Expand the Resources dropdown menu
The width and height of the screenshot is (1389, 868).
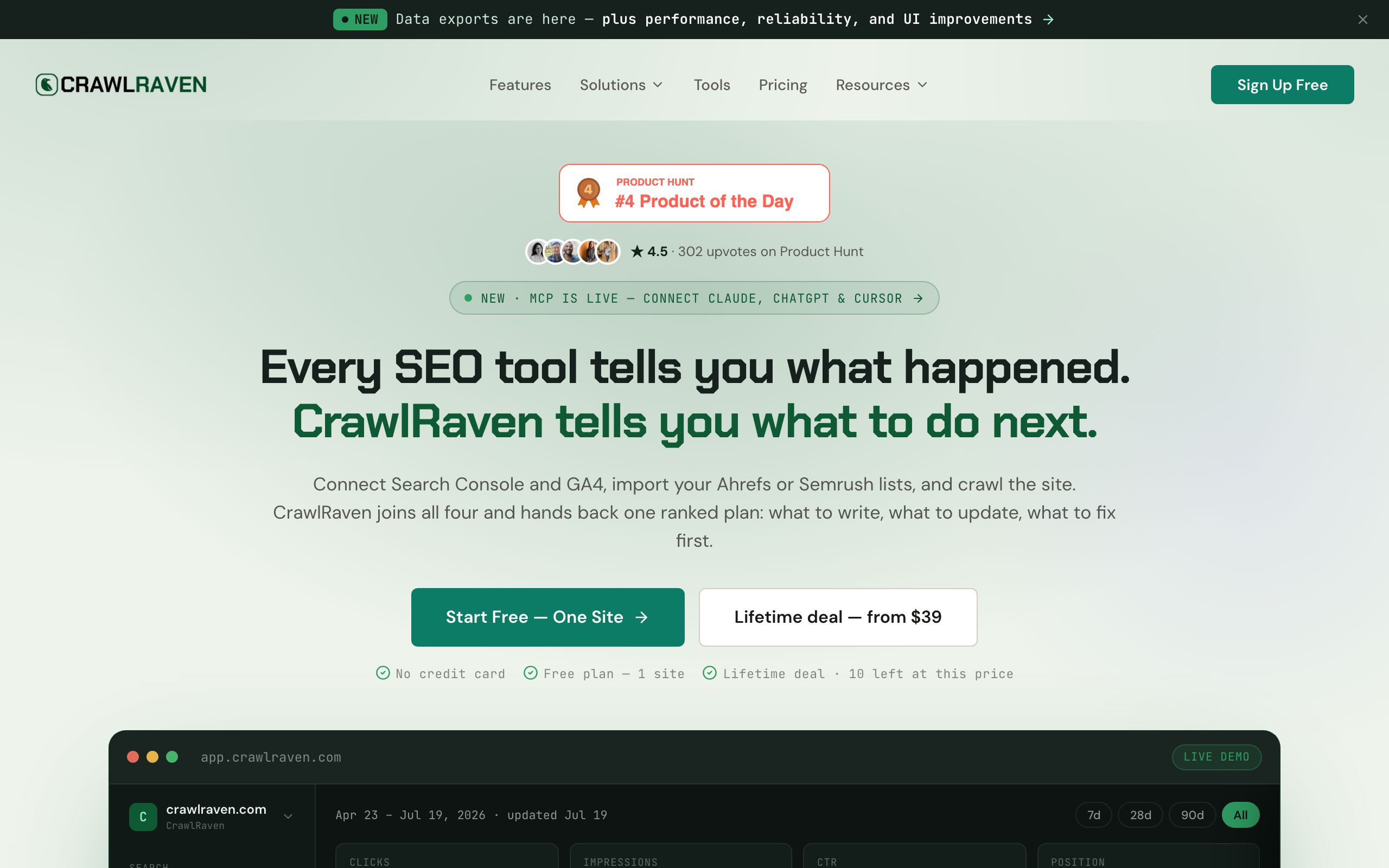[x=882, y=85]
